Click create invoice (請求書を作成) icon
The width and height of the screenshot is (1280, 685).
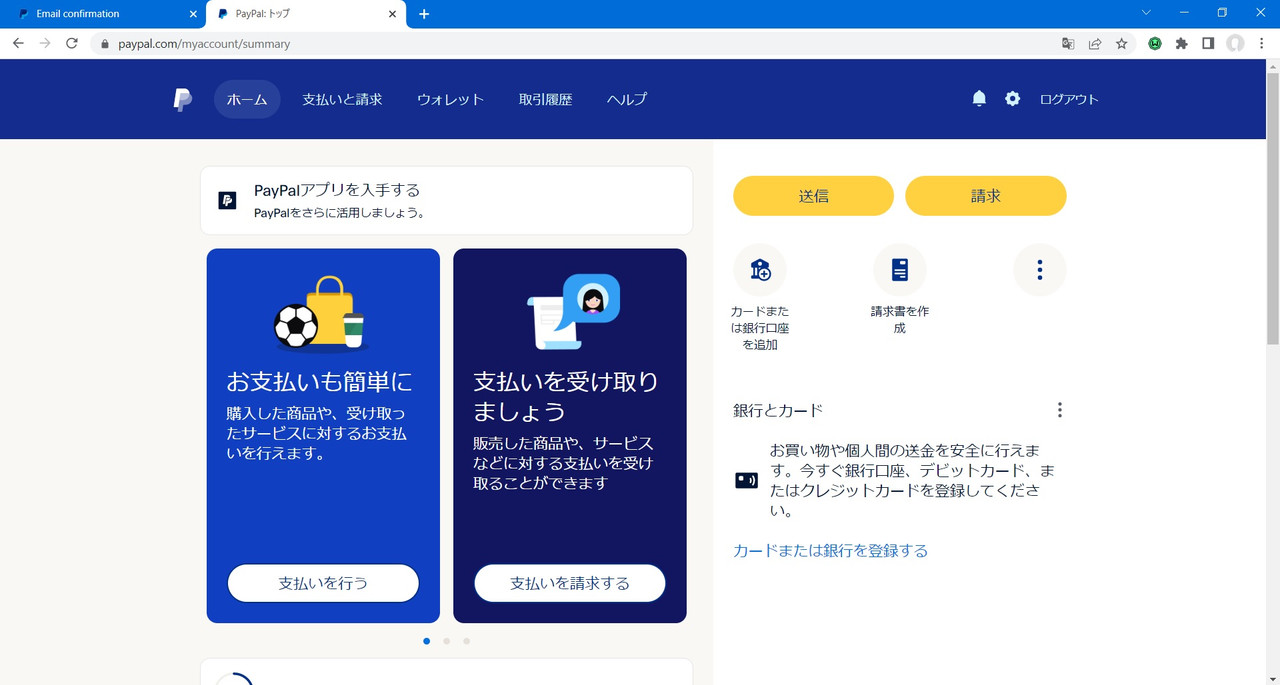tap(900, 269)
